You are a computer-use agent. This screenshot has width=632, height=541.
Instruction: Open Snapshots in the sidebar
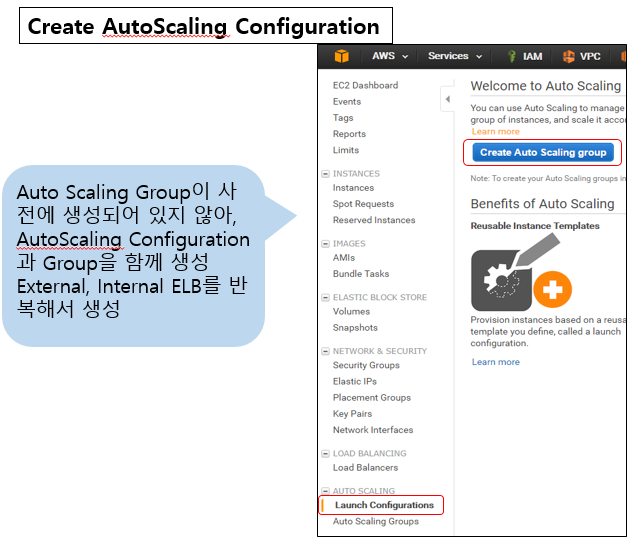click(x=355, y=328)
